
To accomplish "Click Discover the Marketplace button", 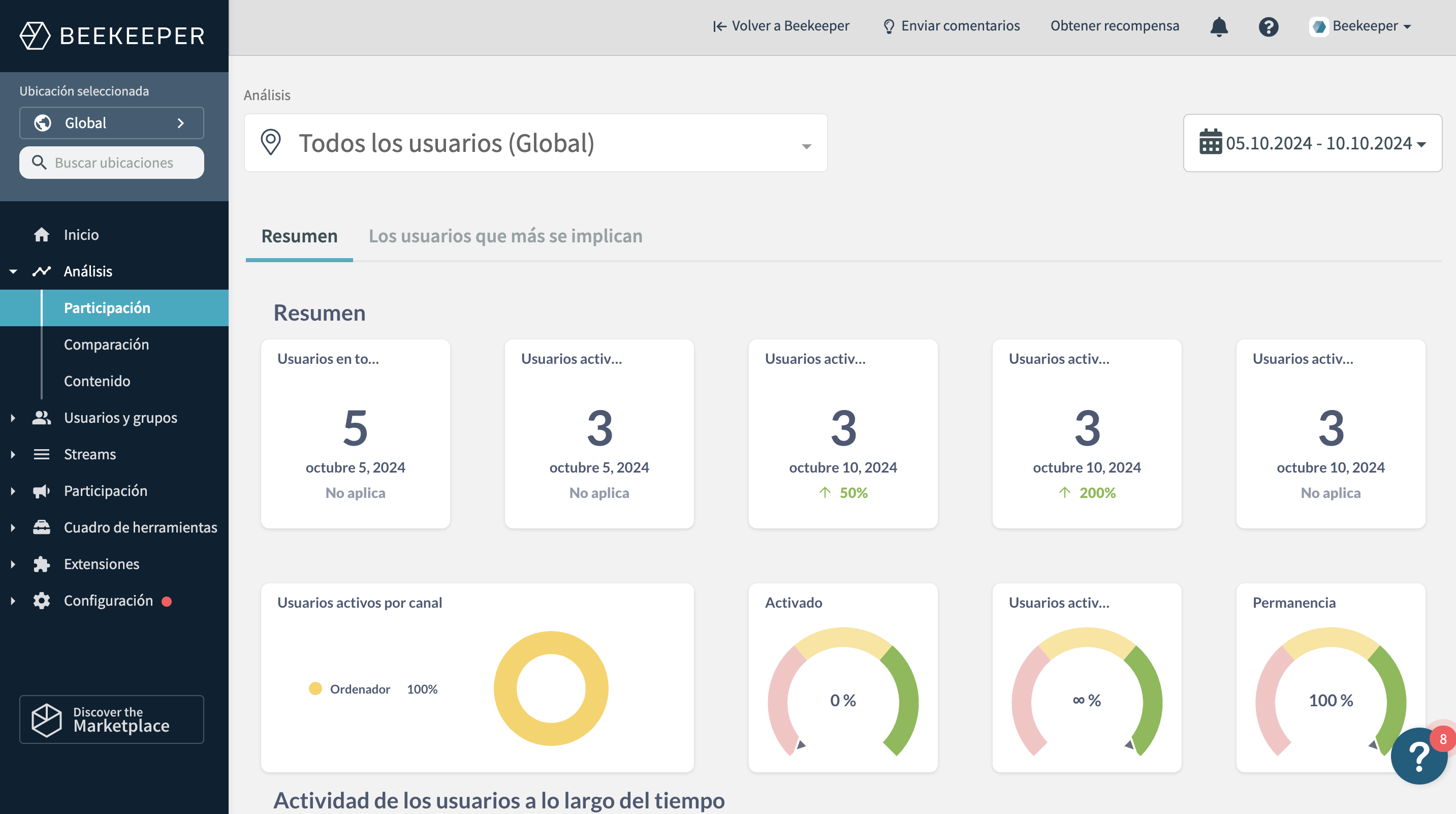I will pyautogui.click(x=112, y=719).
